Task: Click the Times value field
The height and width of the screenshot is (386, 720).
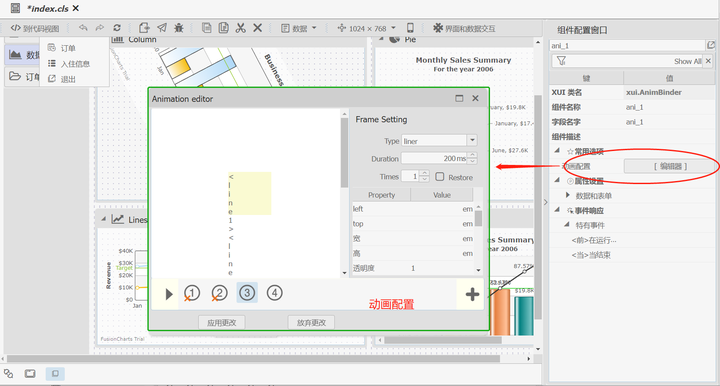Action: 410,176
